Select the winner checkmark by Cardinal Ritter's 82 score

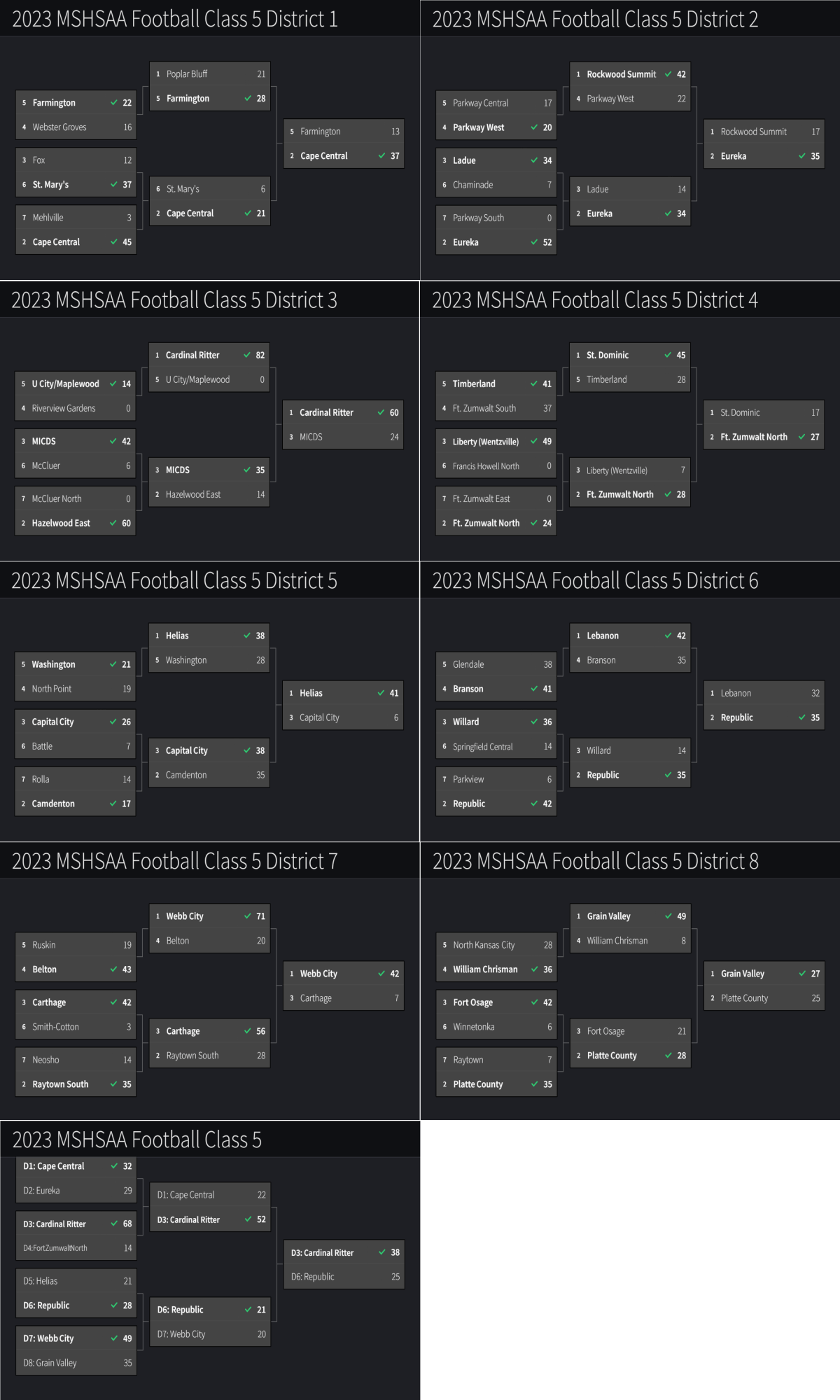(x=247, y=355)
